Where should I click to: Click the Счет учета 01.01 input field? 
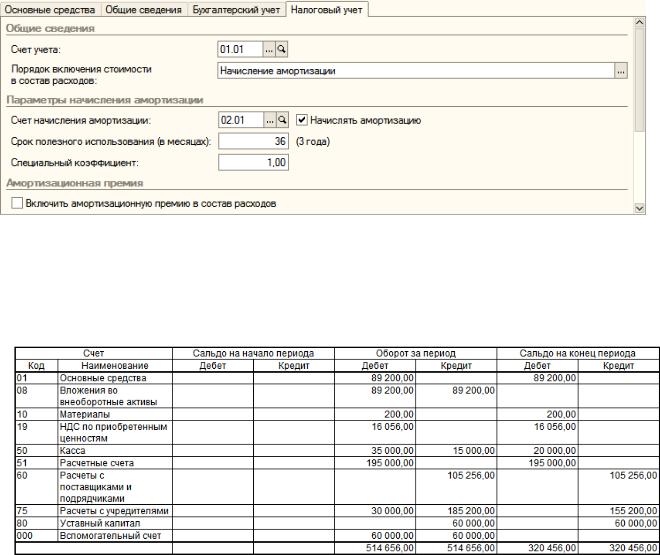240,49
